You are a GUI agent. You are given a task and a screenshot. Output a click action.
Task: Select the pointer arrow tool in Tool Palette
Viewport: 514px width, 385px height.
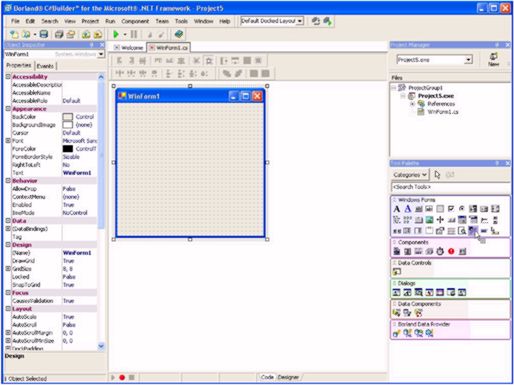pyautogui.click(x=437, y=174)
